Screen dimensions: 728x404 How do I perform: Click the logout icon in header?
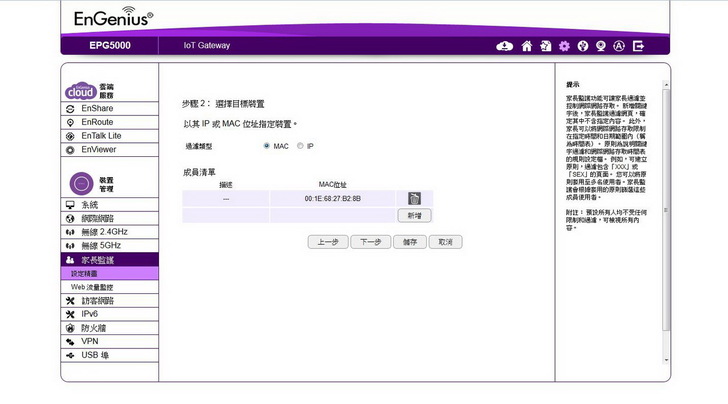pyautogui.click(x=639, y=46)
